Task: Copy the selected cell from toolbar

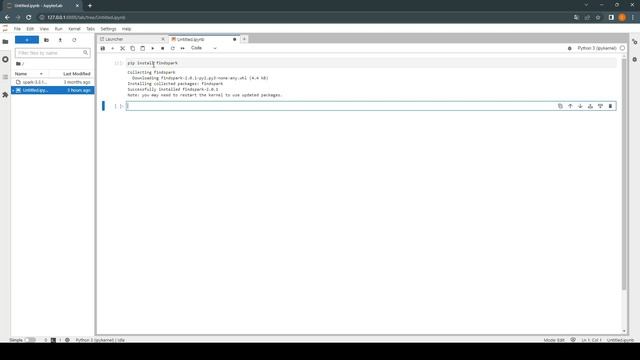Action: (133, 48)
